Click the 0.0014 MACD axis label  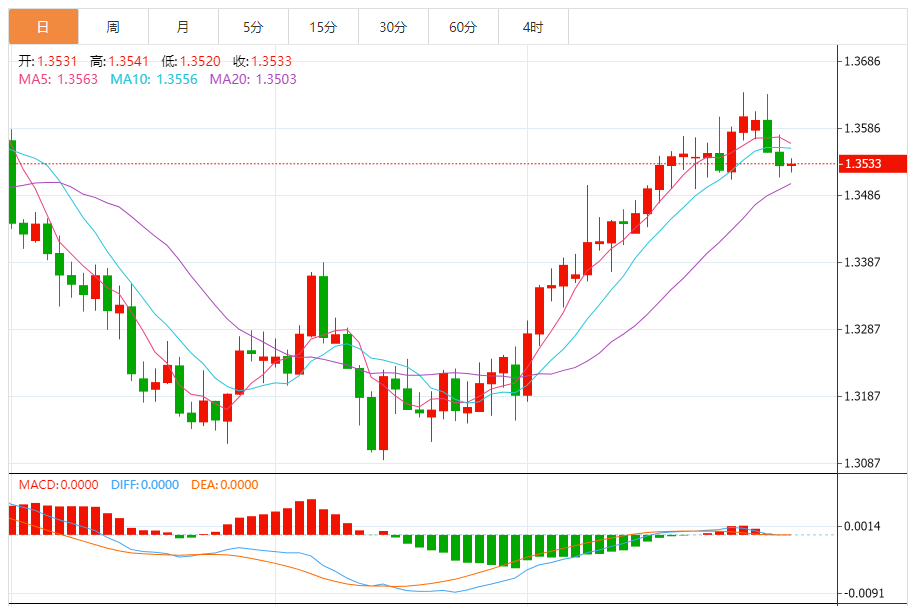[x=862, y=526]
